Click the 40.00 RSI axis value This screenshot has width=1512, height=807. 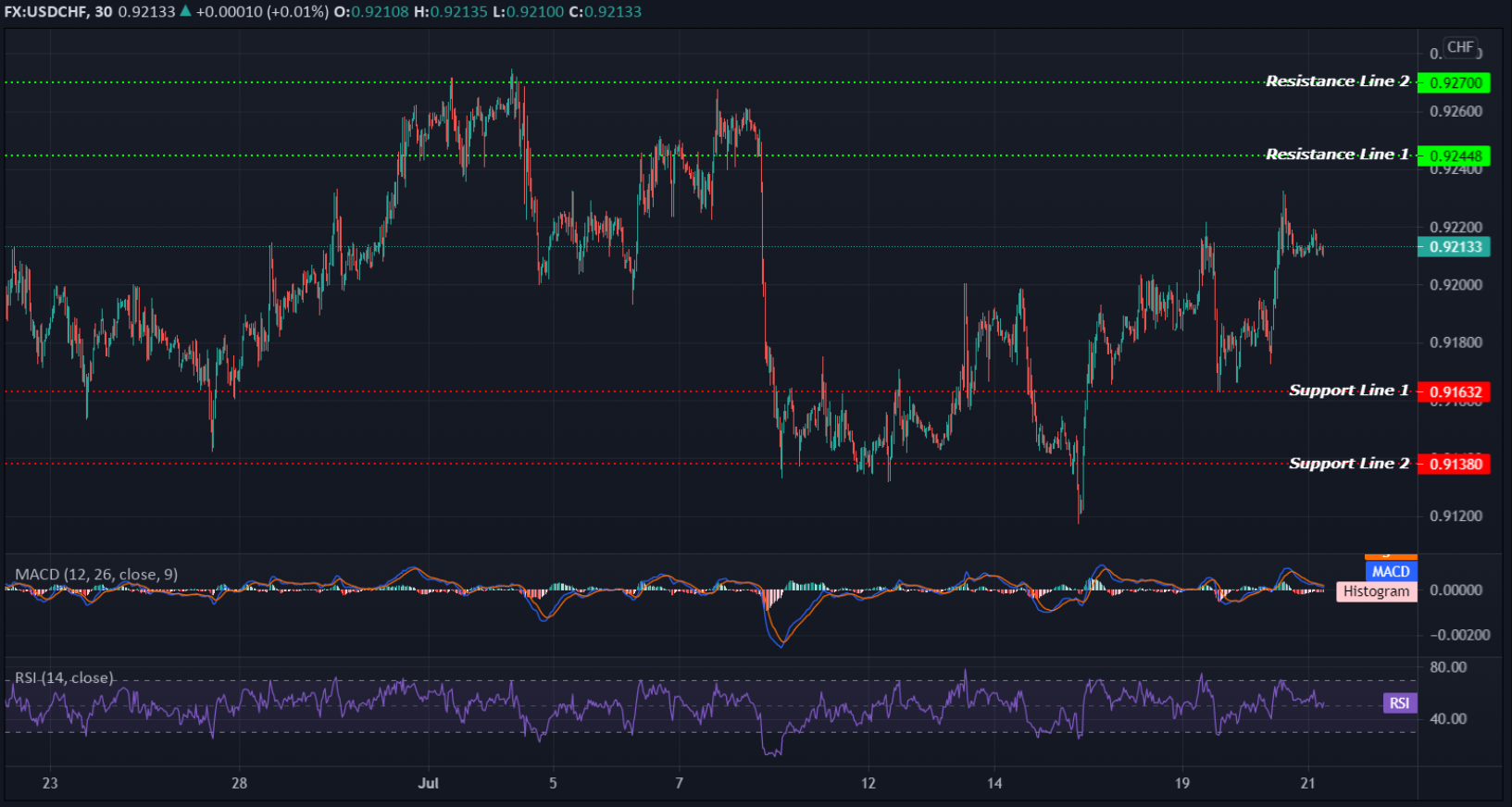pyautogui.click(x=1448, y=719)
